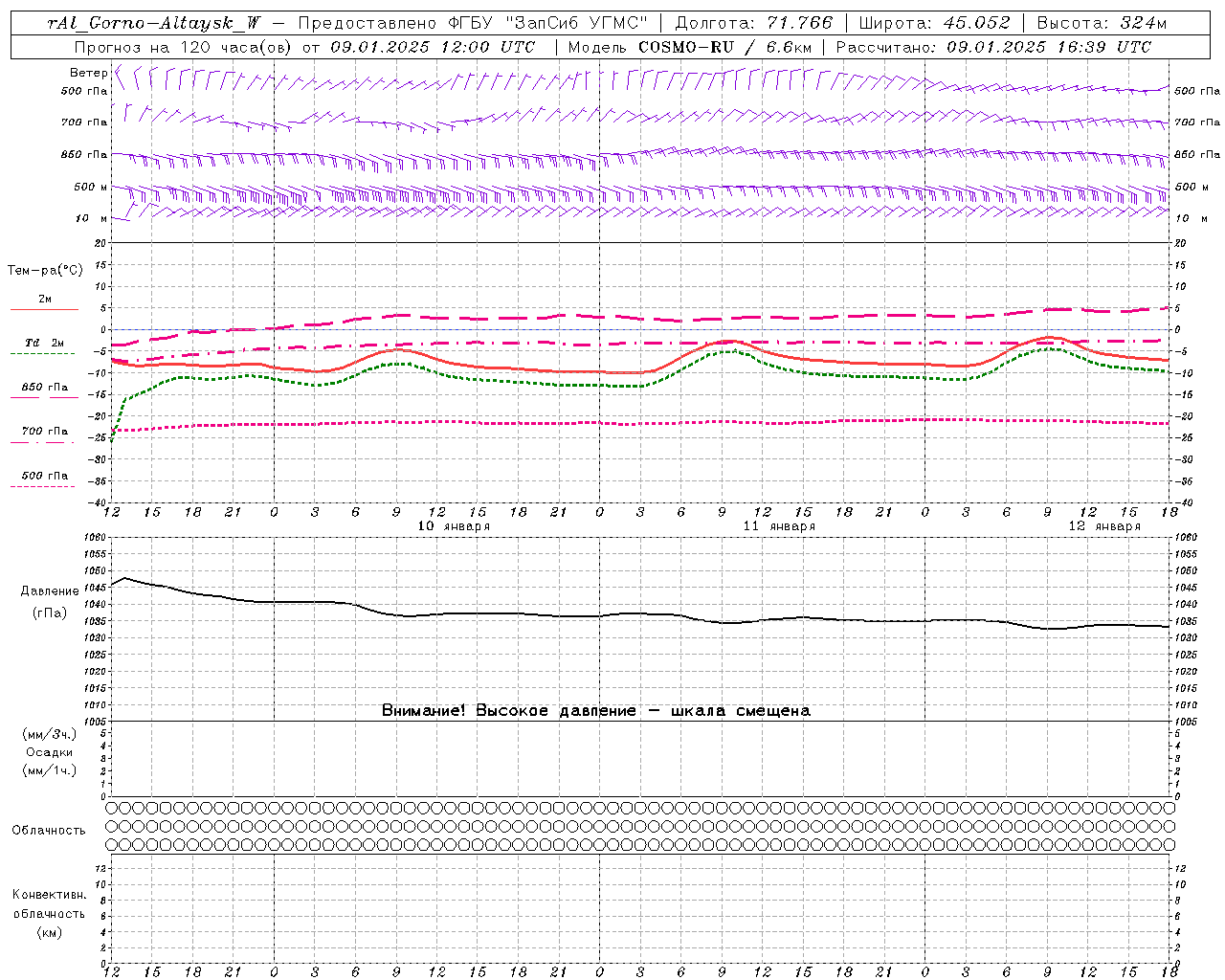Click the (км) convective height unit
This screenshot has width=1225, height=980.
49,932
